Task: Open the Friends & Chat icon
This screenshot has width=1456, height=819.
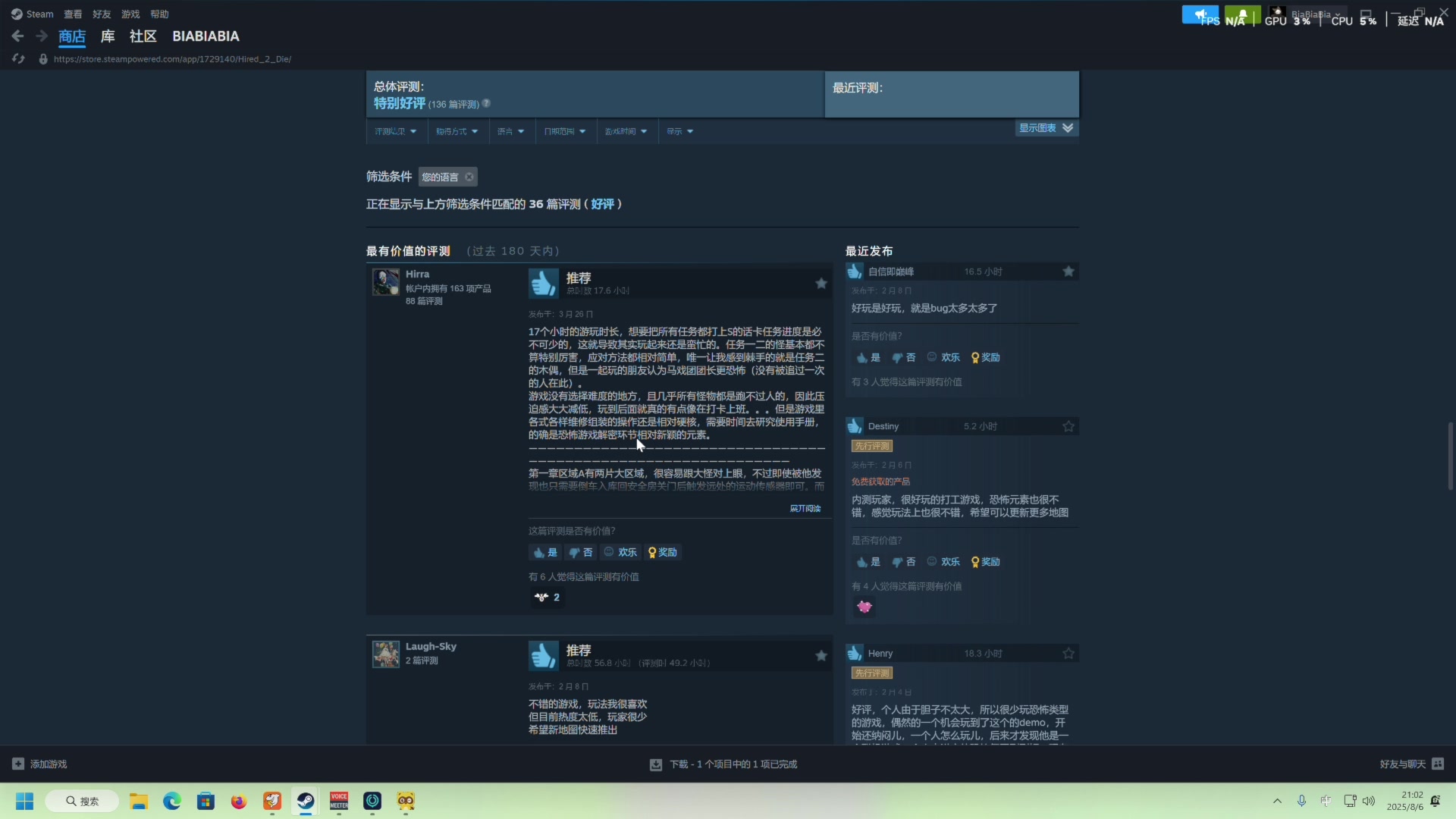Action: [x=1438, y=764]
